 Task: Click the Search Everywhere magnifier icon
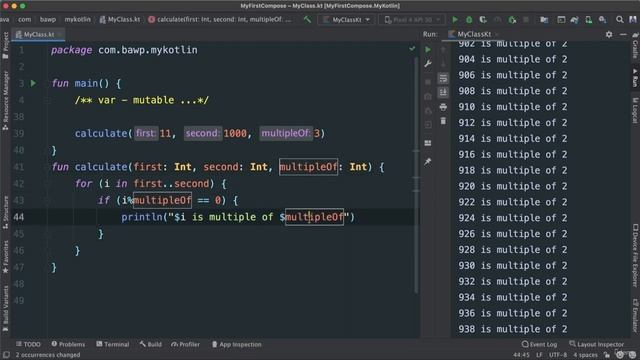[620, 19]
